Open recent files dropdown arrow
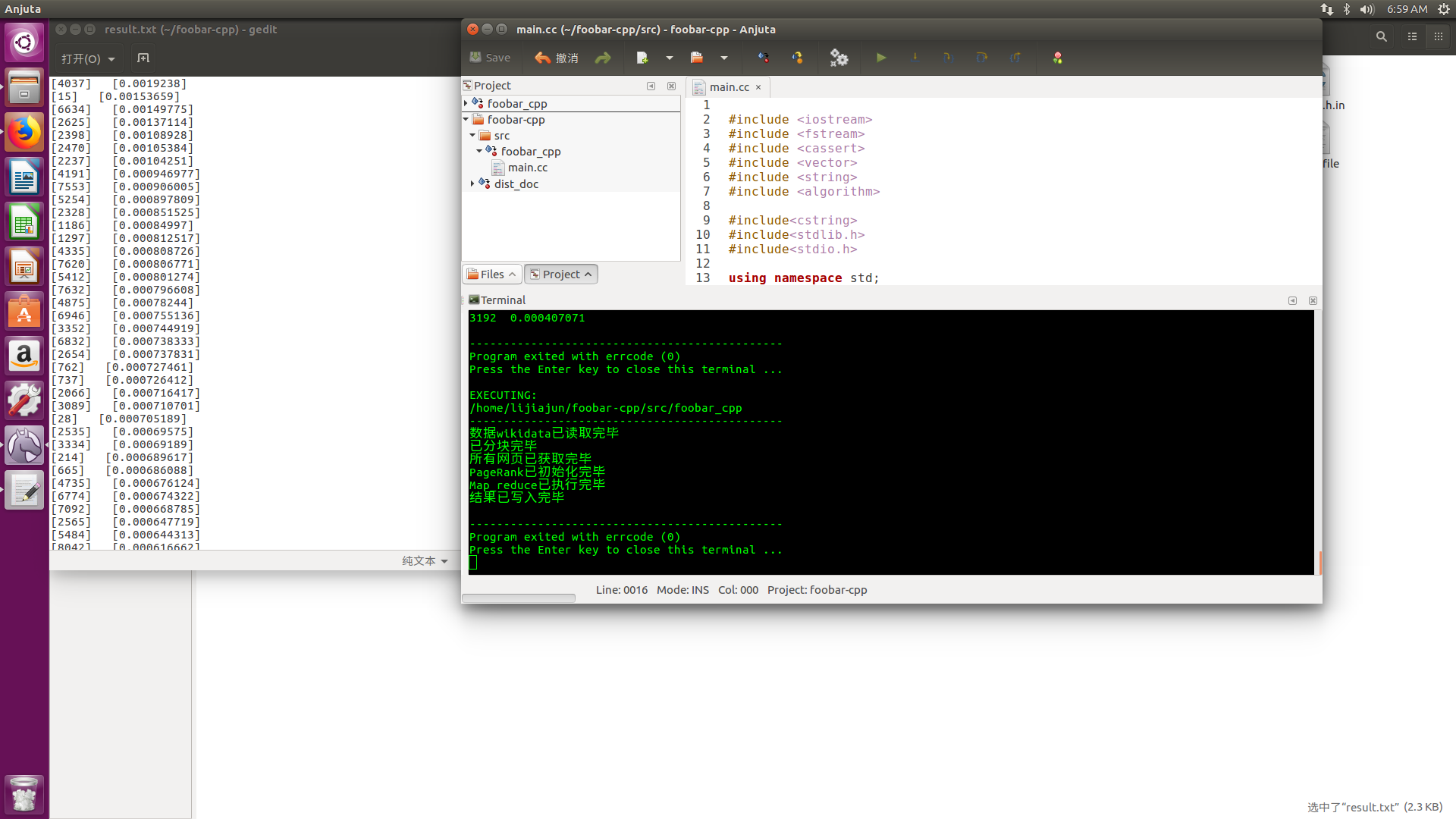The image size is (1456, 819). pyautogui.click(x=724, y=58)
